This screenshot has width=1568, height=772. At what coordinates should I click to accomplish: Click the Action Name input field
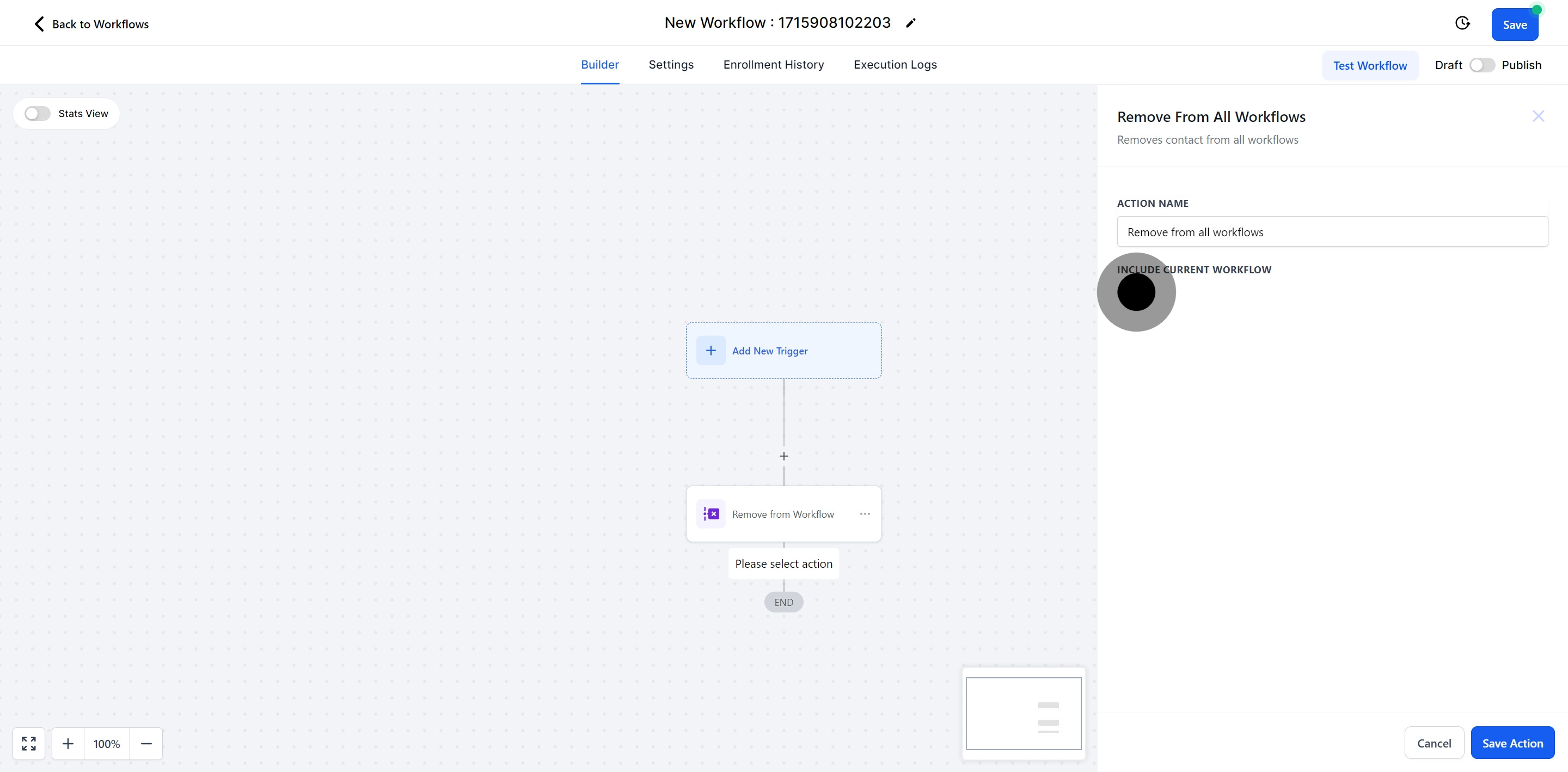[x=1332, y=232]
